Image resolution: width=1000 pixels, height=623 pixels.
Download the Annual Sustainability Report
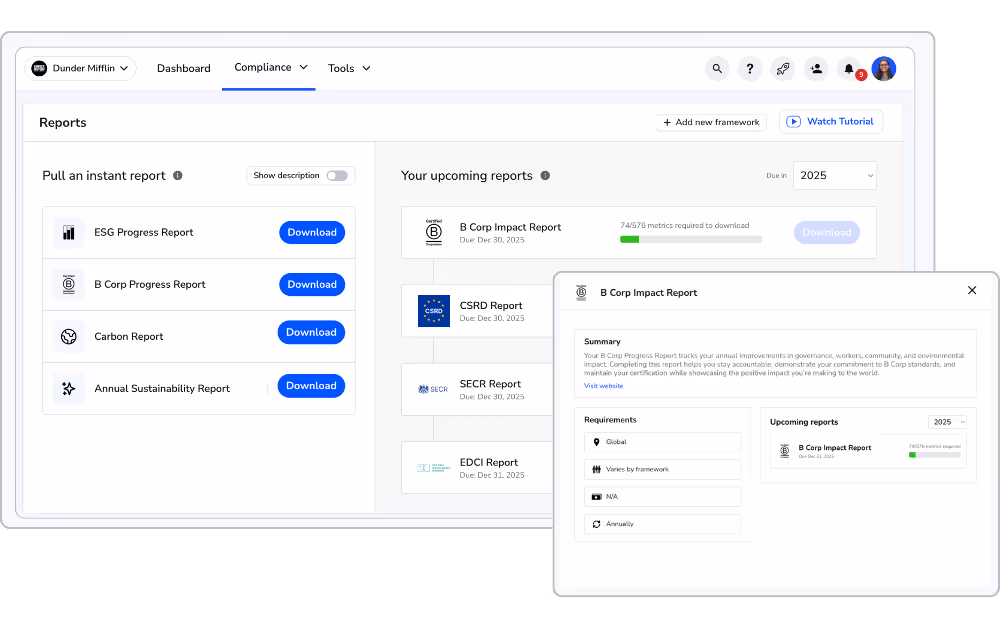[x=311, y=386]
